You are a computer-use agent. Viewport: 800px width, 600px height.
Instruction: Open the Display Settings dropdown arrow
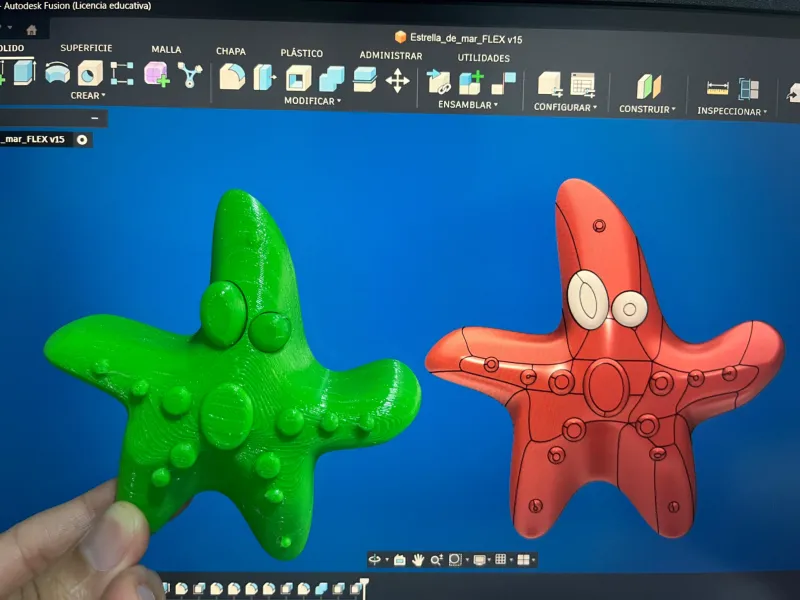tap(489, 560)
